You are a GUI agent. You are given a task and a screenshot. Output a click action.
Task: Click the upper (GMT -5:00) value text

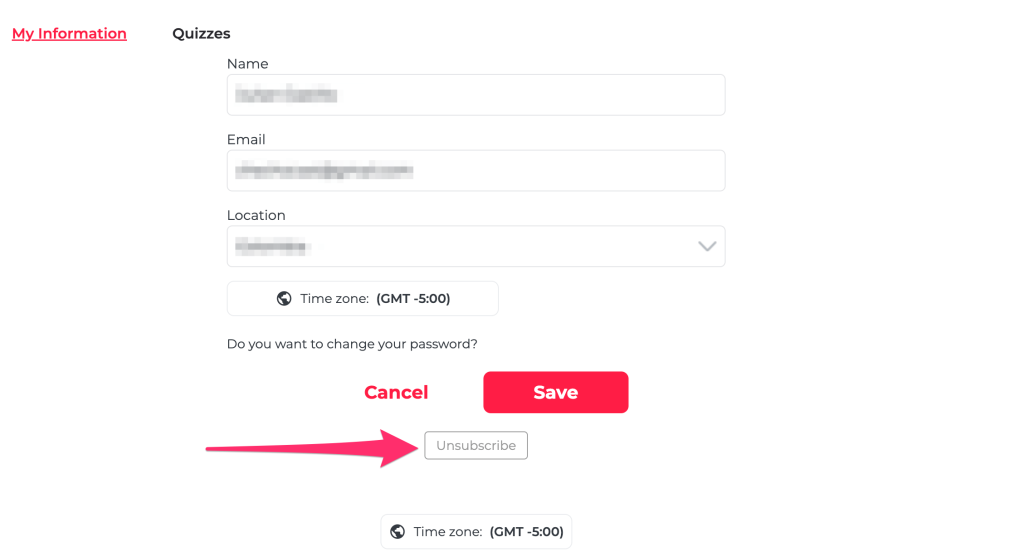pos(413,299)
